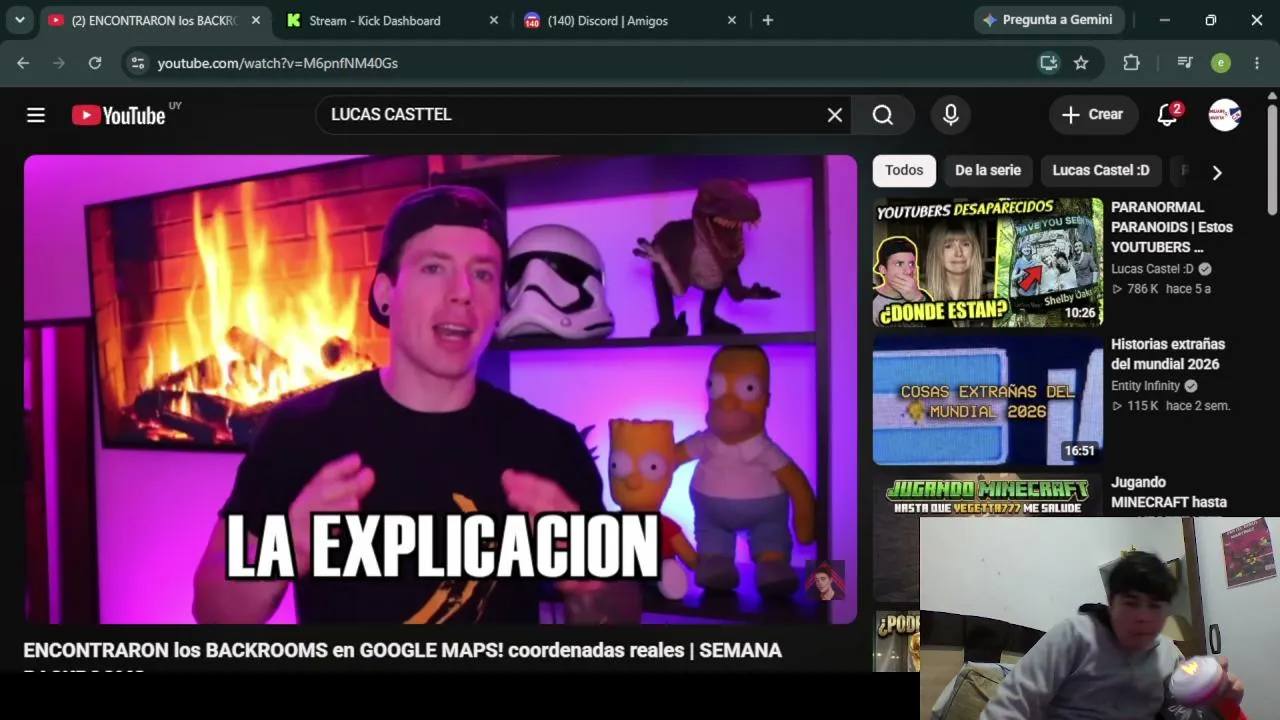The image size is (1280, 720).
Task: Open the tab search dropdown arrow
Action: tap(20, 20)
